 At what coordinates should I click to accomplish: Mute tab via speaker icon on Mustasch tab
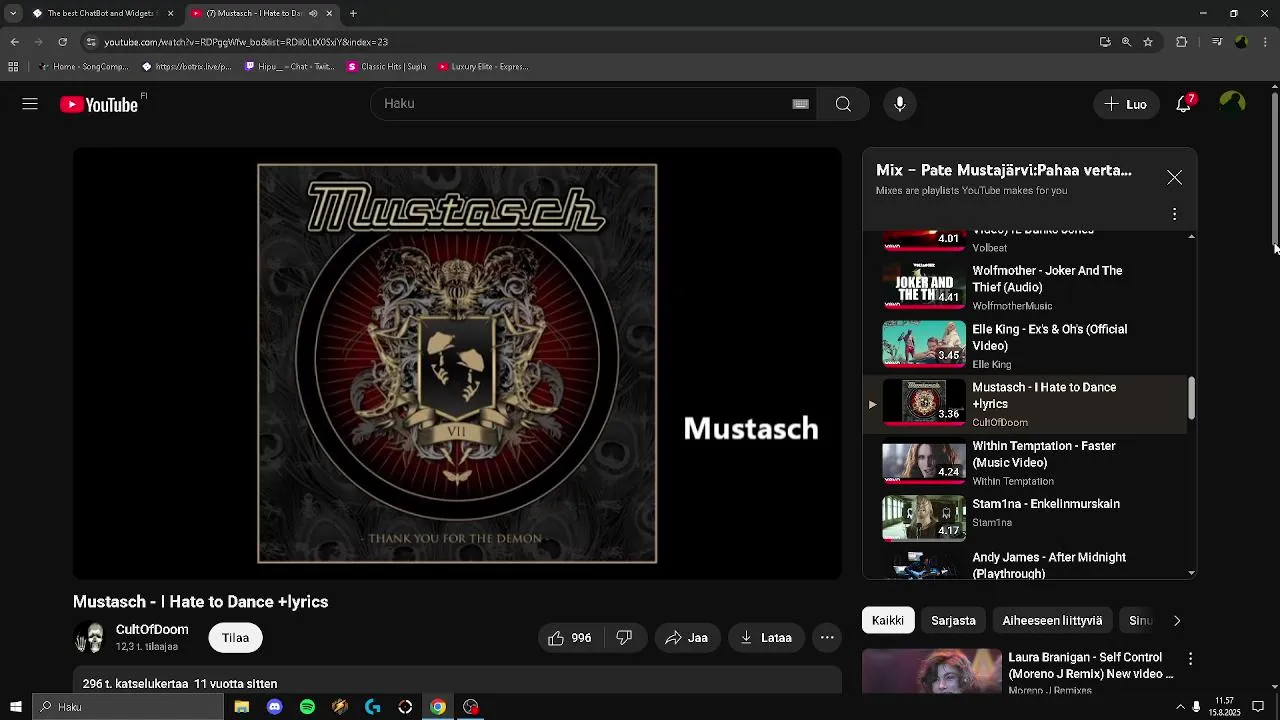point(313,13)
